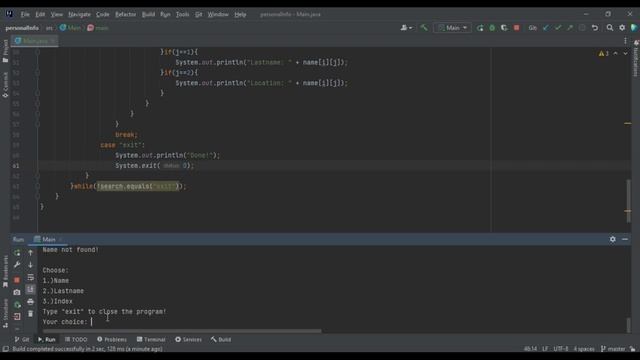The image size is (640, 360).
Task: Open the Code menu
Action: point(102,14)
